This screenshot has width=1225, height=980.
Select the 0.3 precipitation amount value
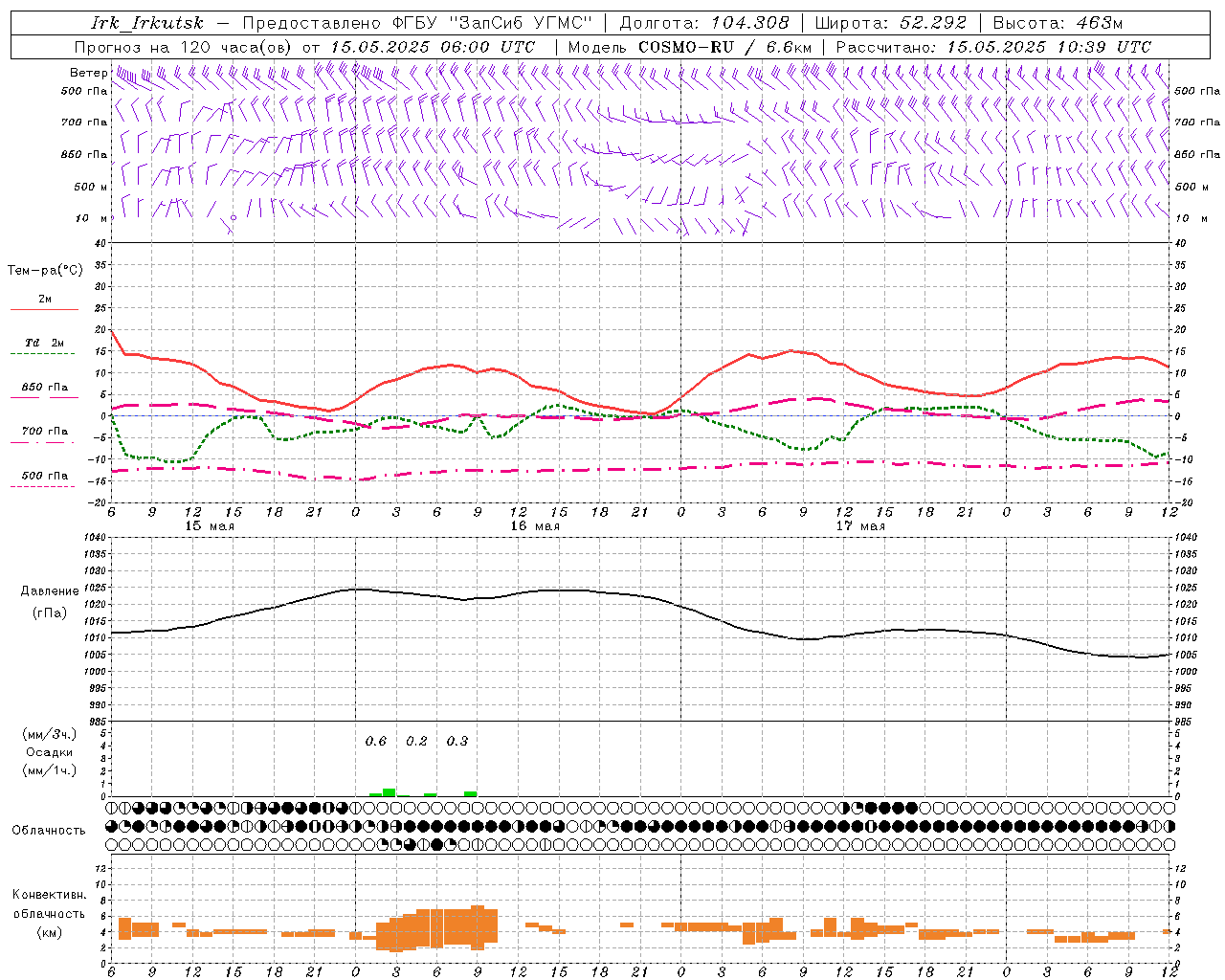pos(457,741)
